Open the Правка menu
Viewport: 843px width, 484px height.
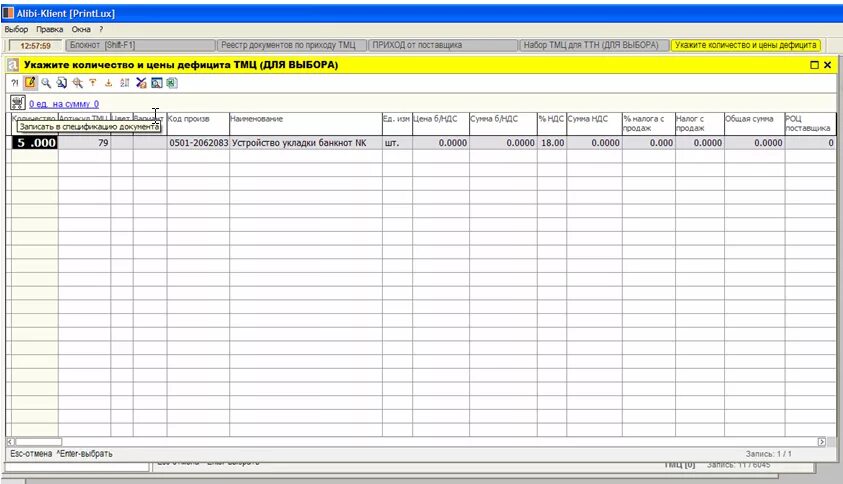(x=49, y=30)
